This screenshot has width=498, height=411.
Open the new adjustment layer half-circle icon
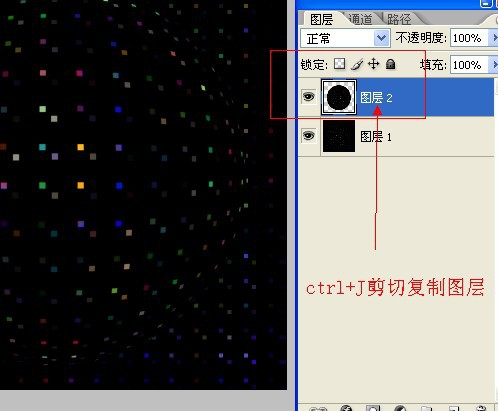coord(400,408)
